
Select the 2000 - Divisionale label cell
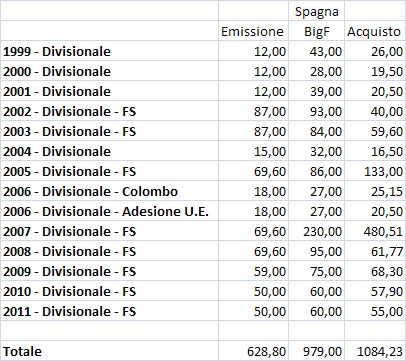tap(110, 71)
